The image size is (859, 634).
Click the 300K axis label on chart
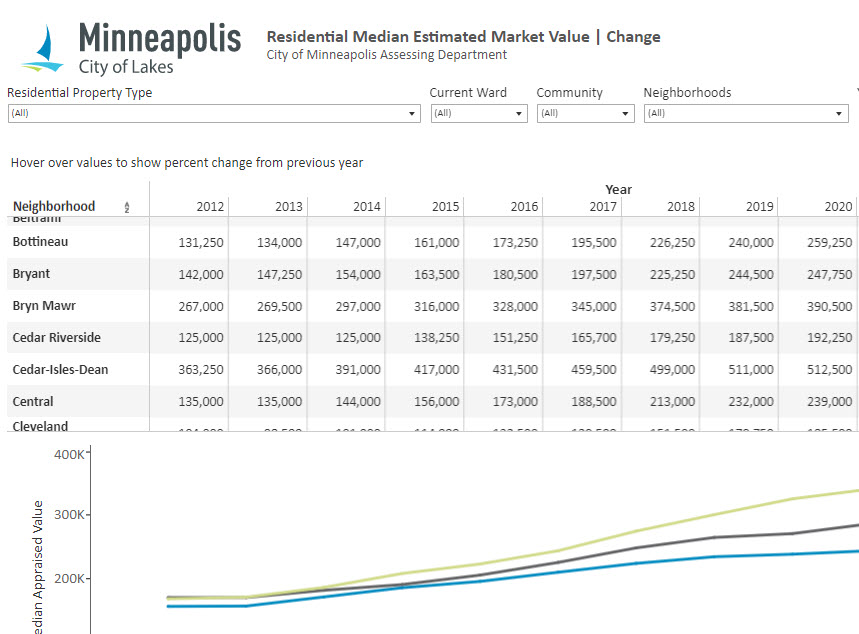tap(69, 515)
